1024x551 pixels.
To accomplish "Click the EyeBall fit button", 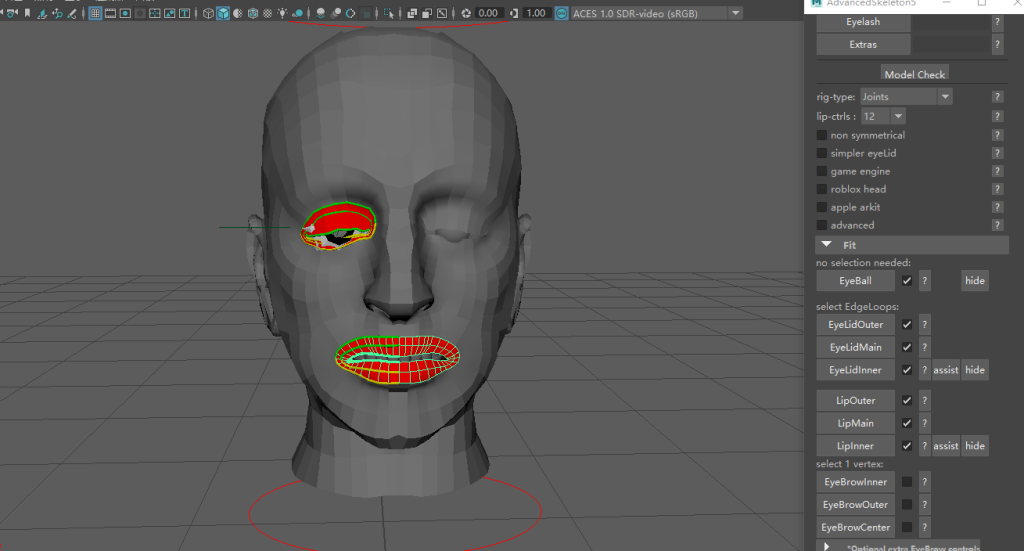I will tap(856, 281).
